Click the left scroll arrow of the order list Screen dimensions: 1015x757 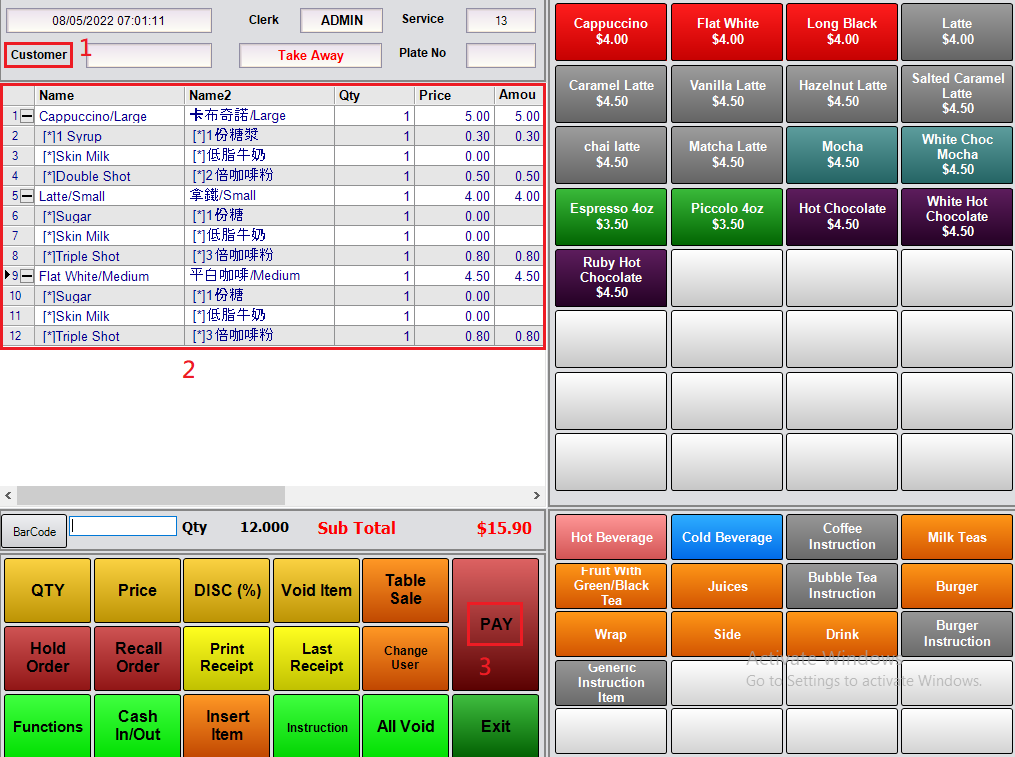[8, 495]
